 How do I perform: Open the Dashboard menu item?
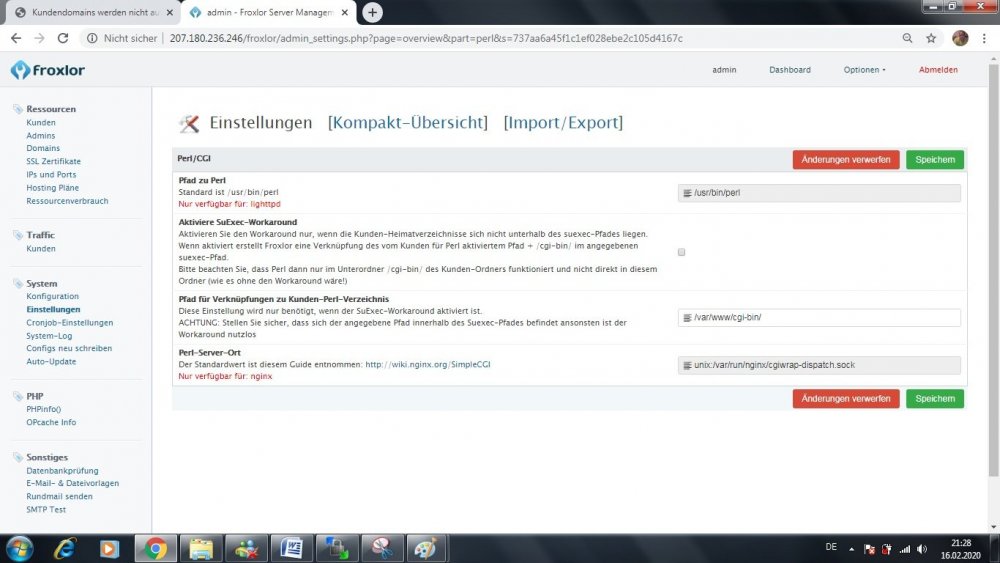tap(789, 70)
